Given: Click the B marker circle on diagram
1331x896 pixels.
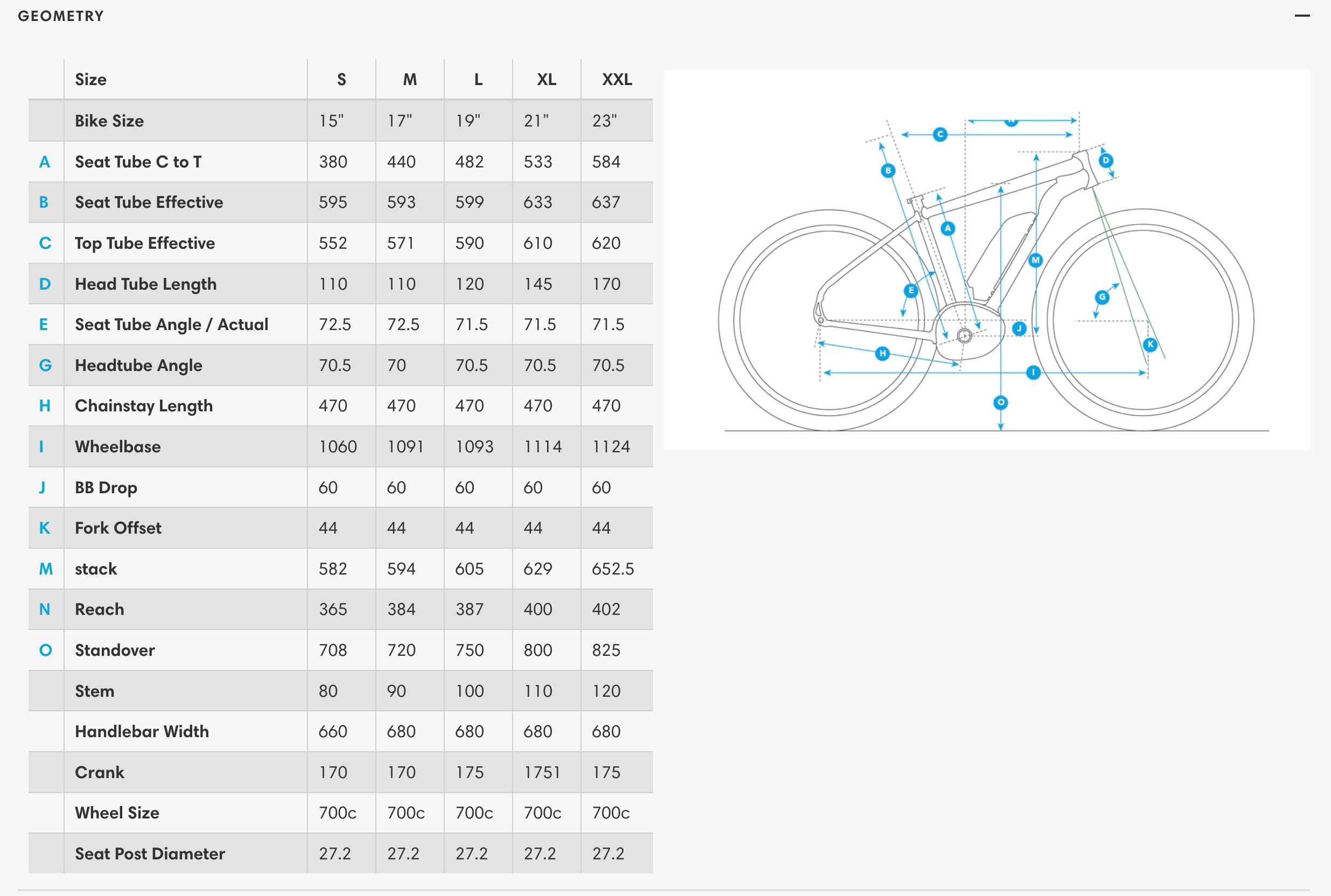Looking at the screenshot, I should tap(888, 170).
